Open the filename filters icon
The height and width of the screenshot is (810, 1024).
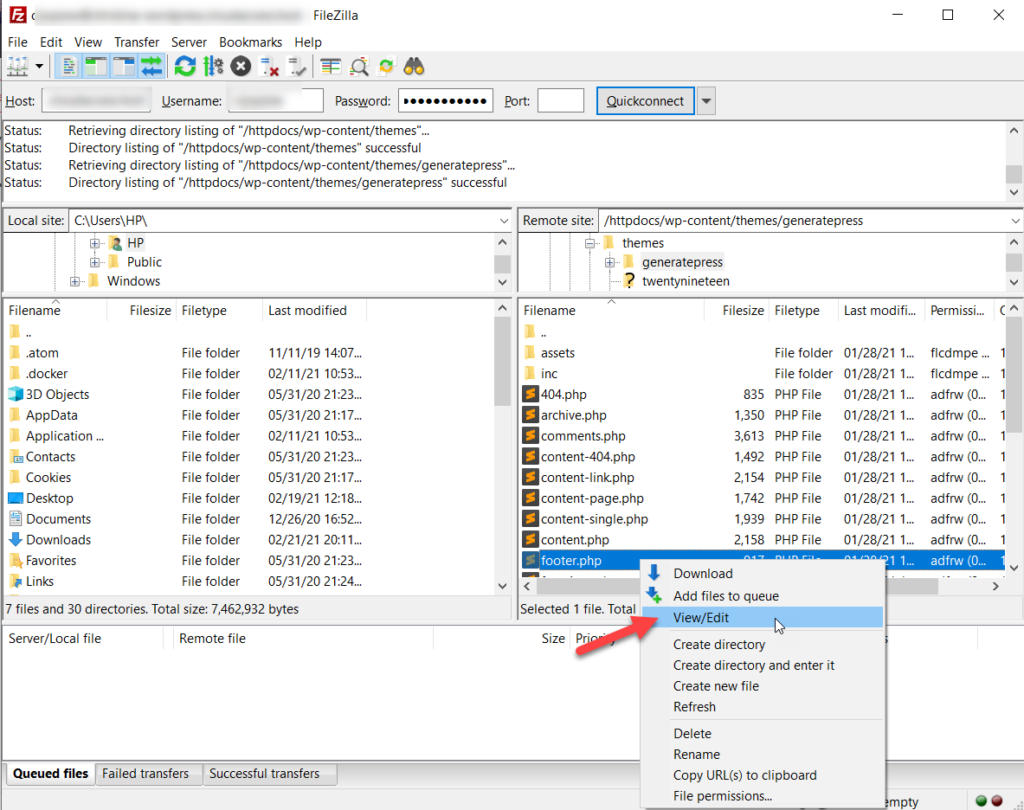[x=331, y=67]
